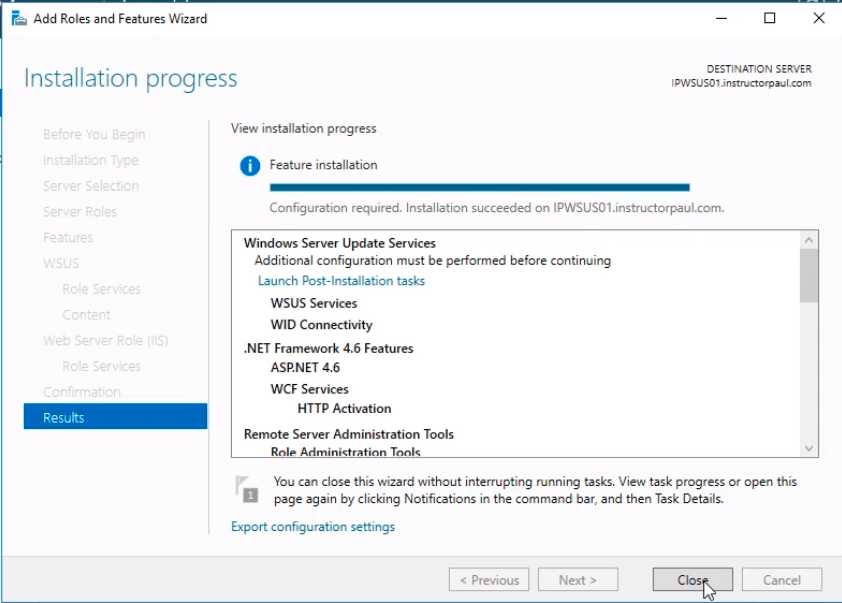Click the Previous button

point(489,580)
